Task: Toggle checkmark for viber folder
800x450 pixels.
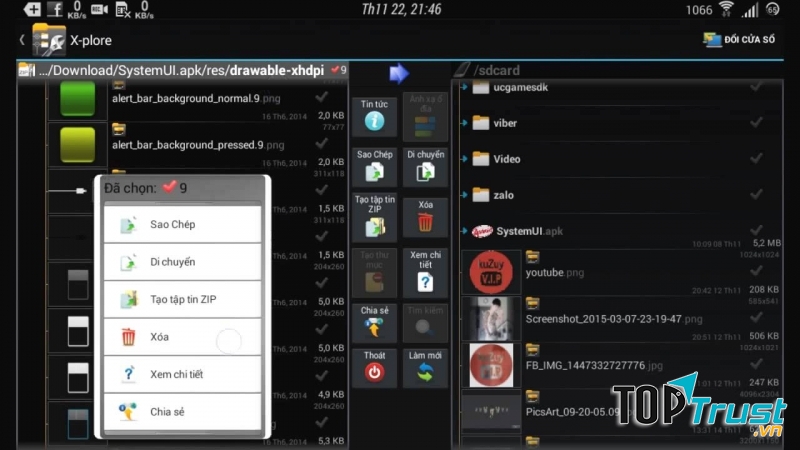Action: pyautogui.click(x=757, y=122)
